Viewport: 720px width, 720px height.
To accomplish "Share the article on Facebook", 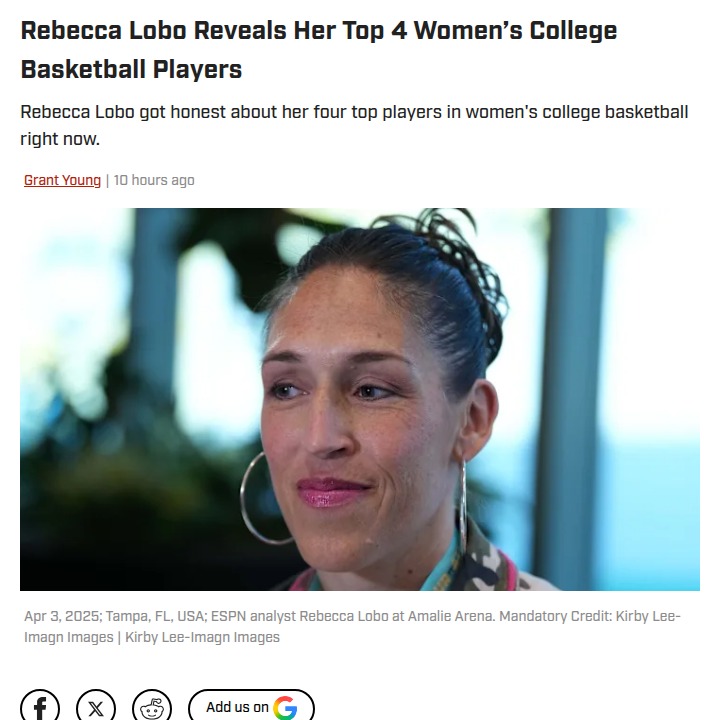I will coord(40,707).
